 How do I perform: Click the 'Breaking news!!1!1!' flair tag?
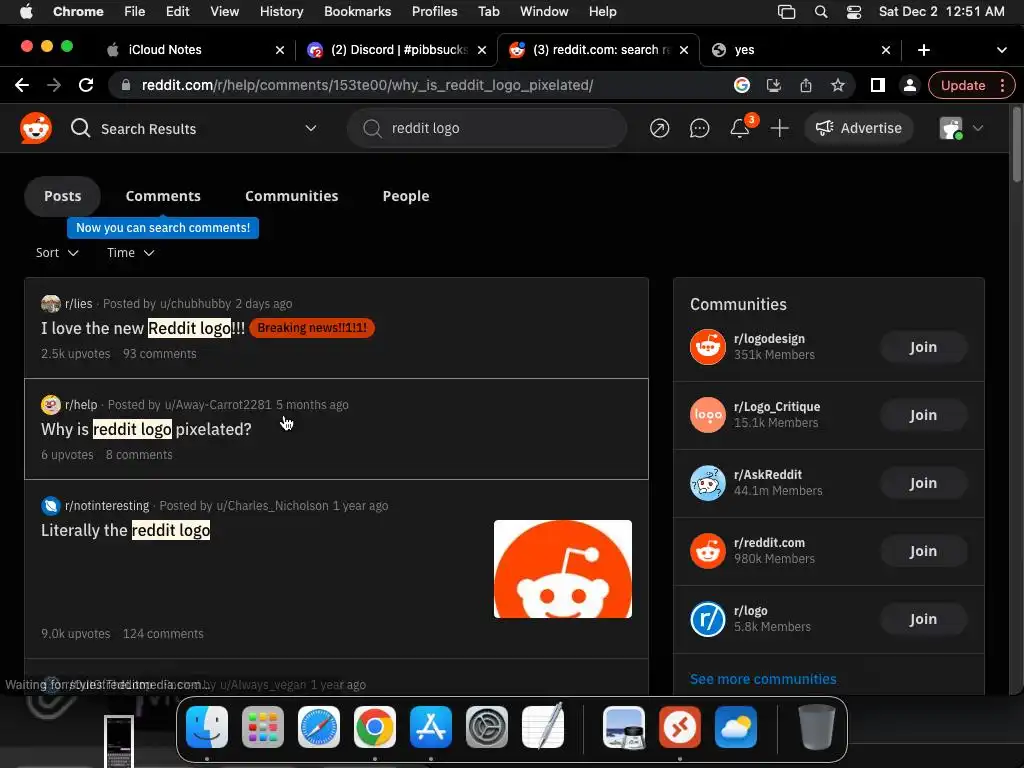[312, 328]
